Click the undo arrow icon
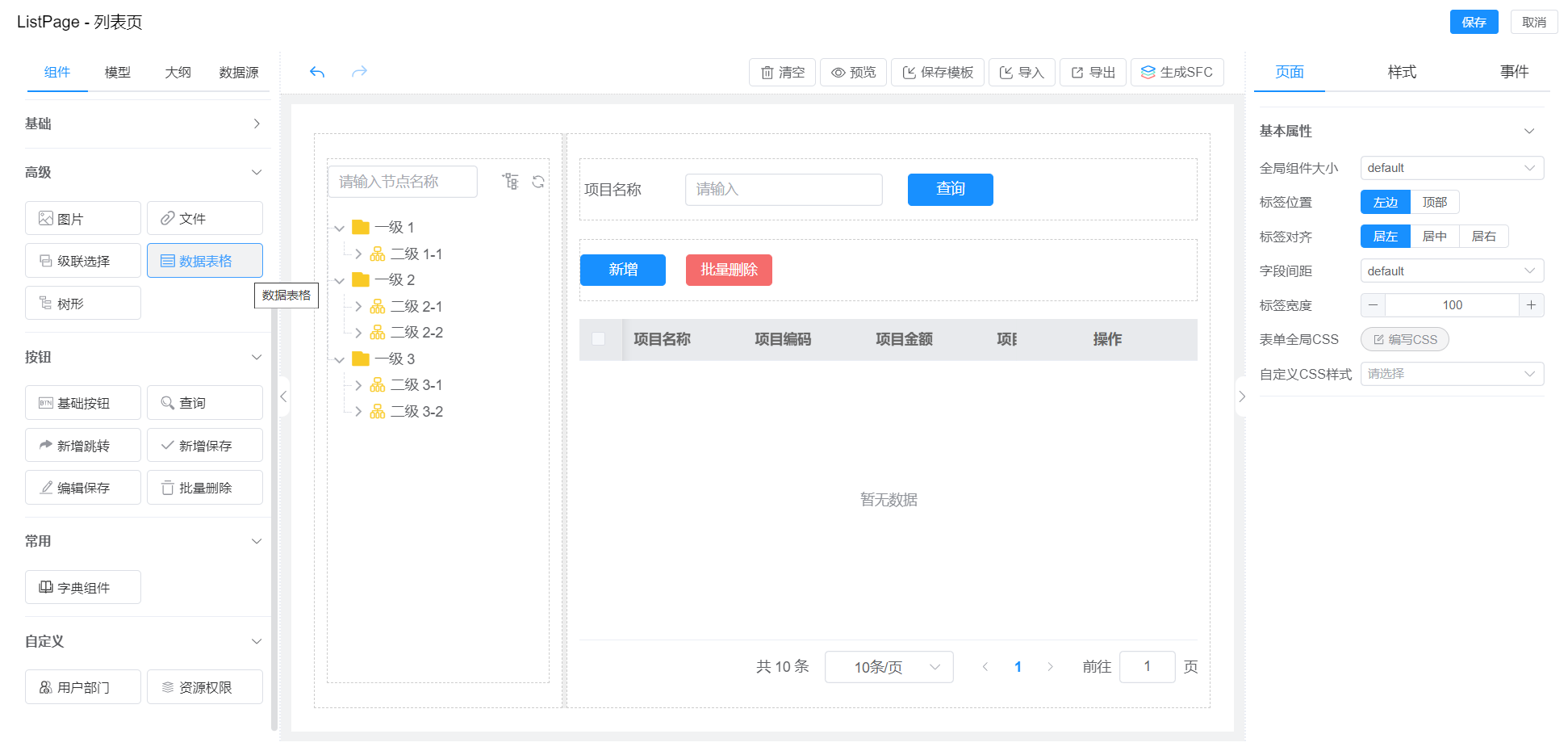 317,72
